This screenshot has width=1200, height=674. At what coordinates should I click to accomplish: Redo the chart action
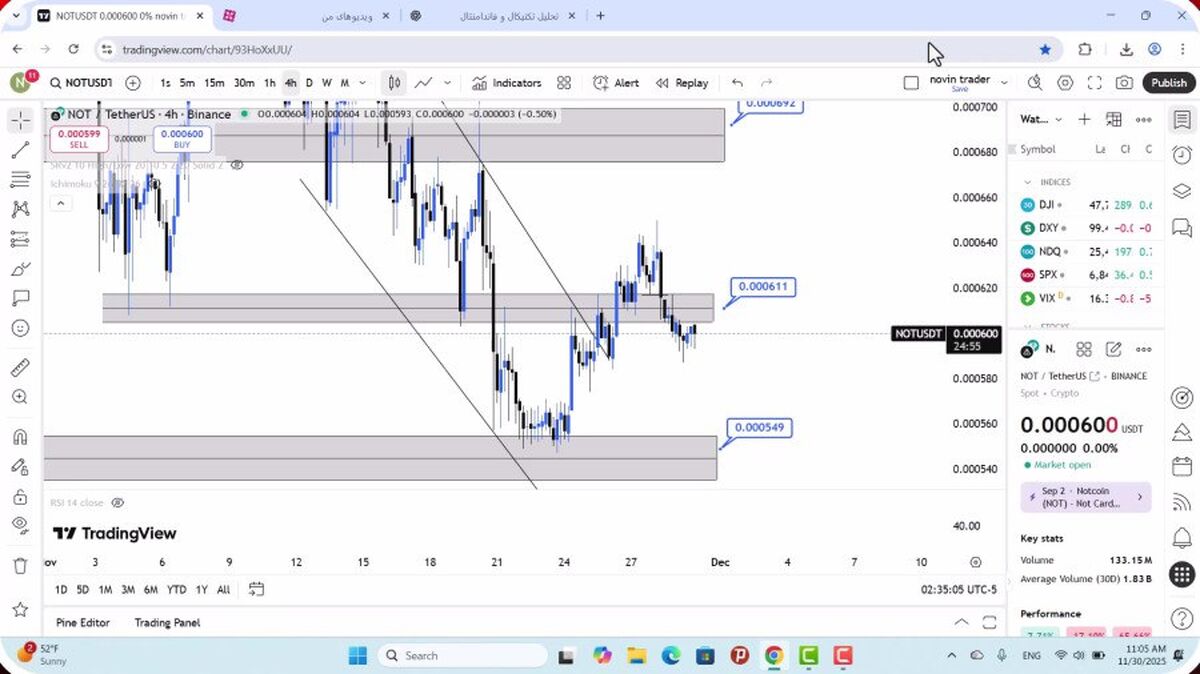(767, 83)
